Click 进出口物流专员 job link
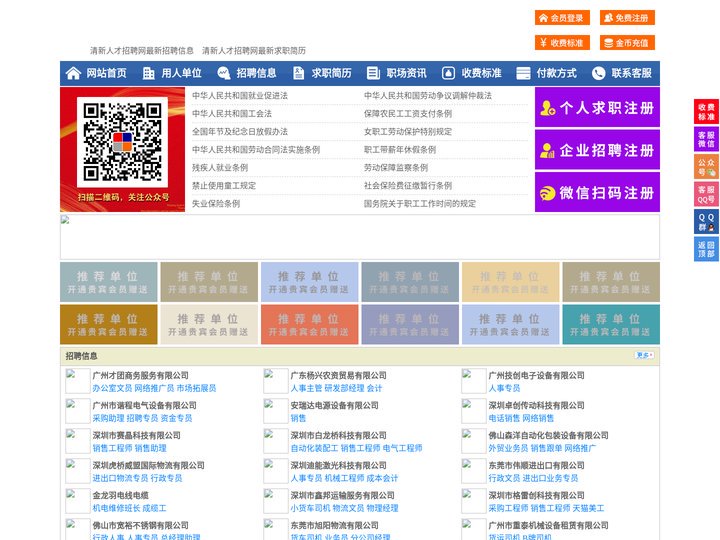The image size is (720, 540). [120, 478]
